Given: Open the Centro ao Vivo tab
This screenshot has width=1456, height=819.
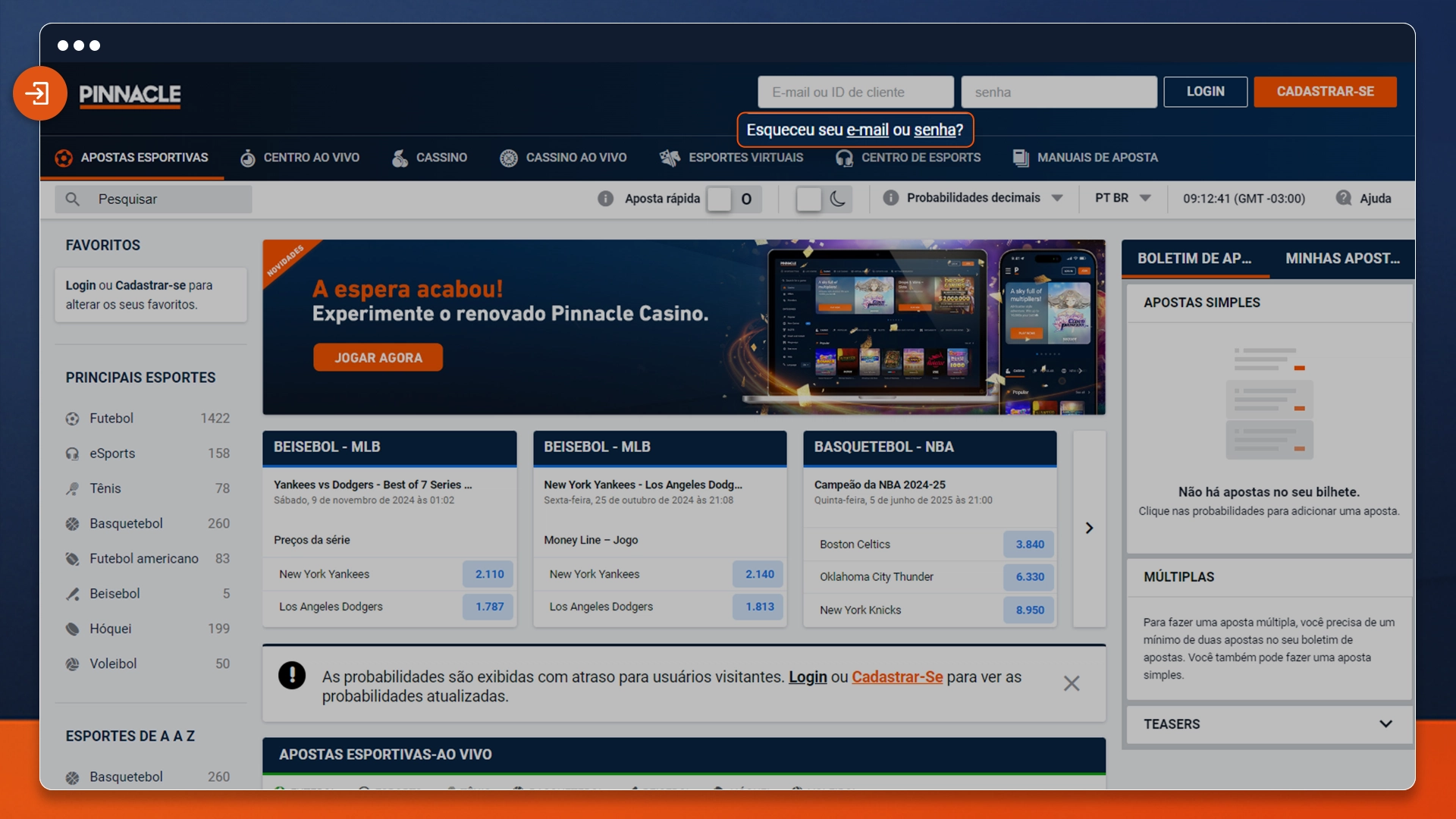Looking at the screenshot, I should pyautogui.click(x=300, y=158).
